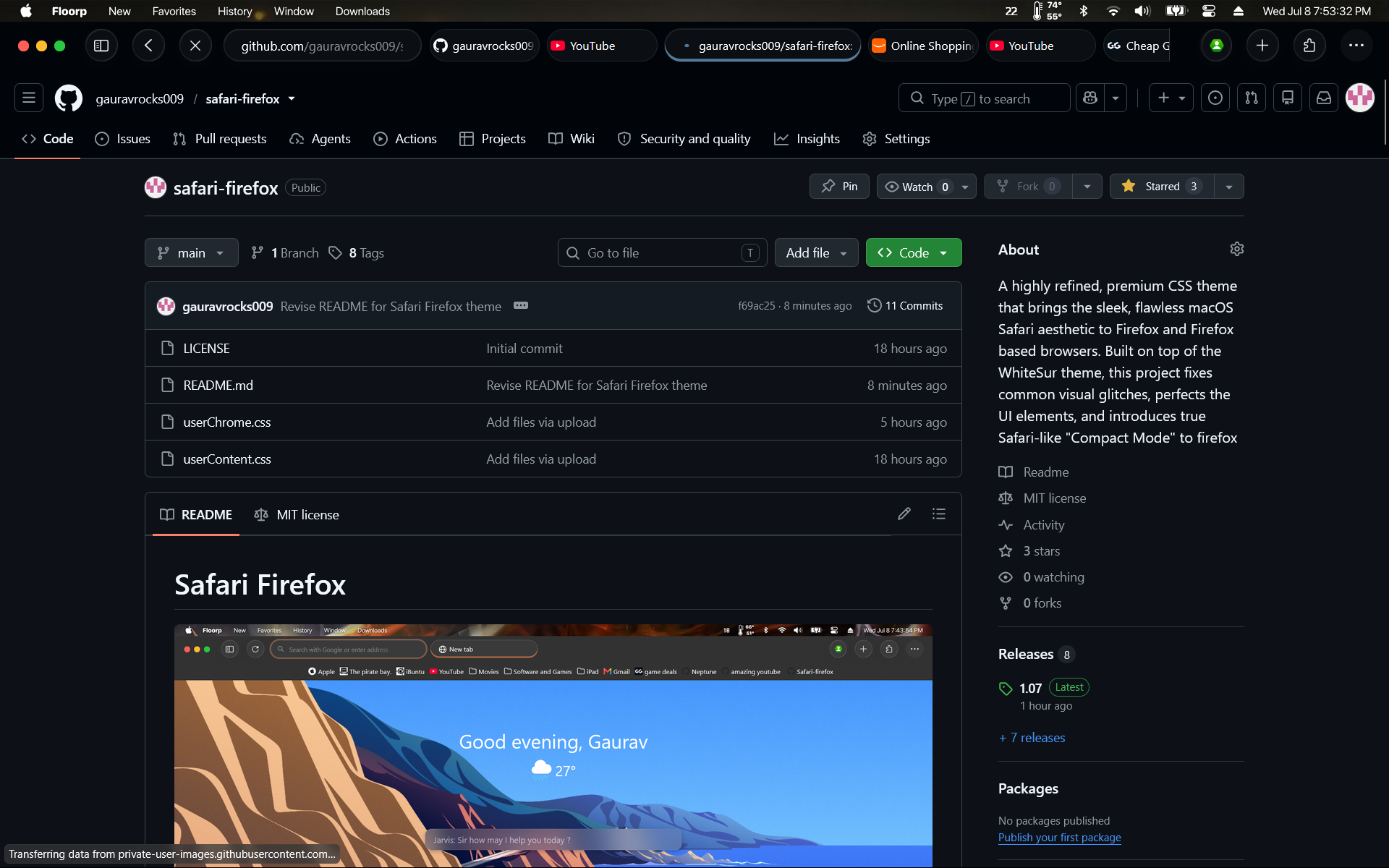1389x868 pixels.
Task: Open the repositories icon in GitHub header
Action: pos(1288,98)
